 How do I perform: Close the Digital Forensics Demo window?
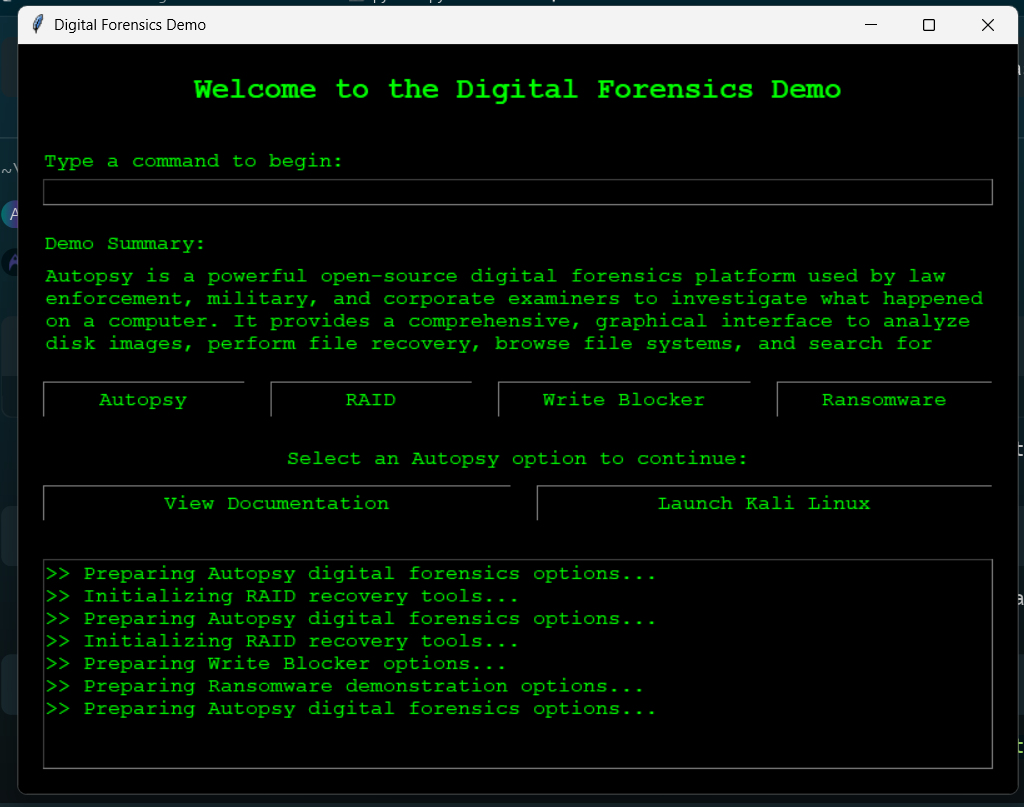(x=987, y=25)
